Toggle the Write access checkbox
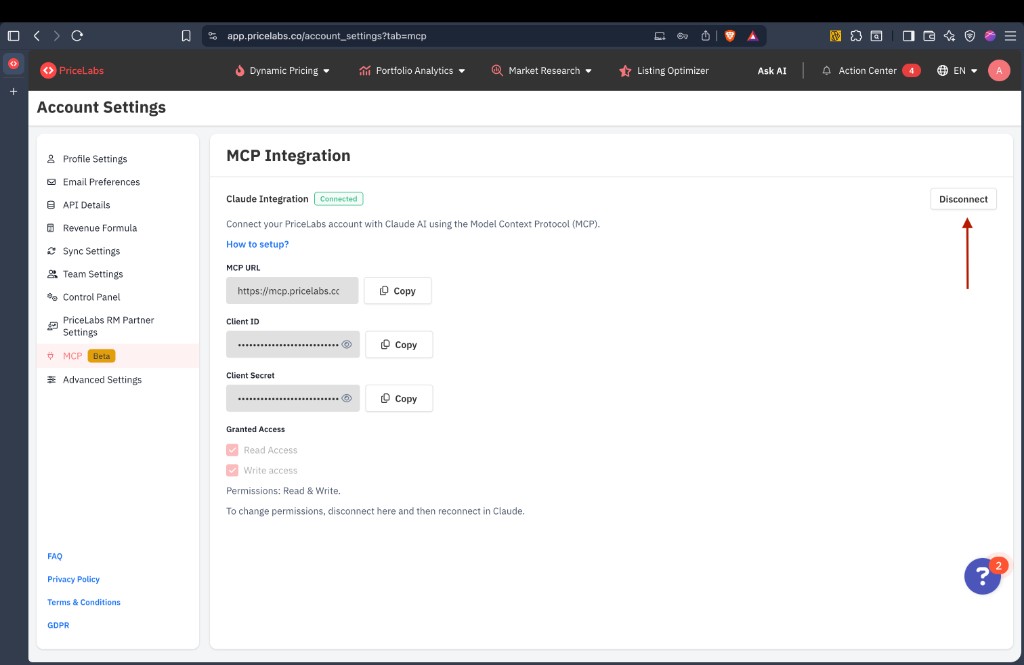This screenshot has height=665, width=1024. [x=232, y=470]
